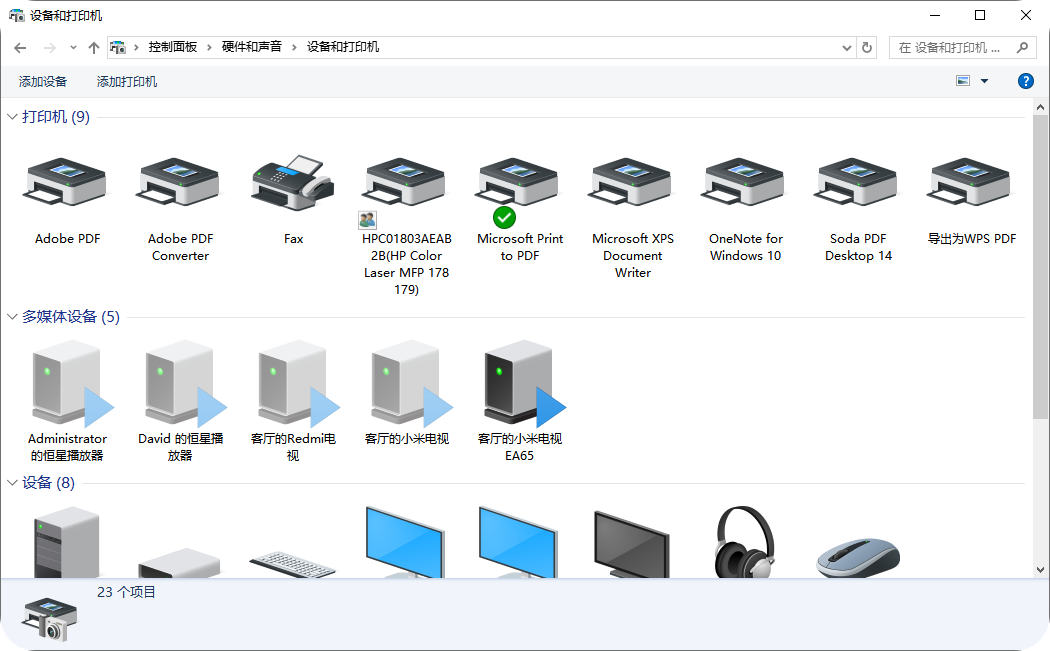Click the control panel icon in address bar
1050x651 pixels.
click(x=118, y=47)
